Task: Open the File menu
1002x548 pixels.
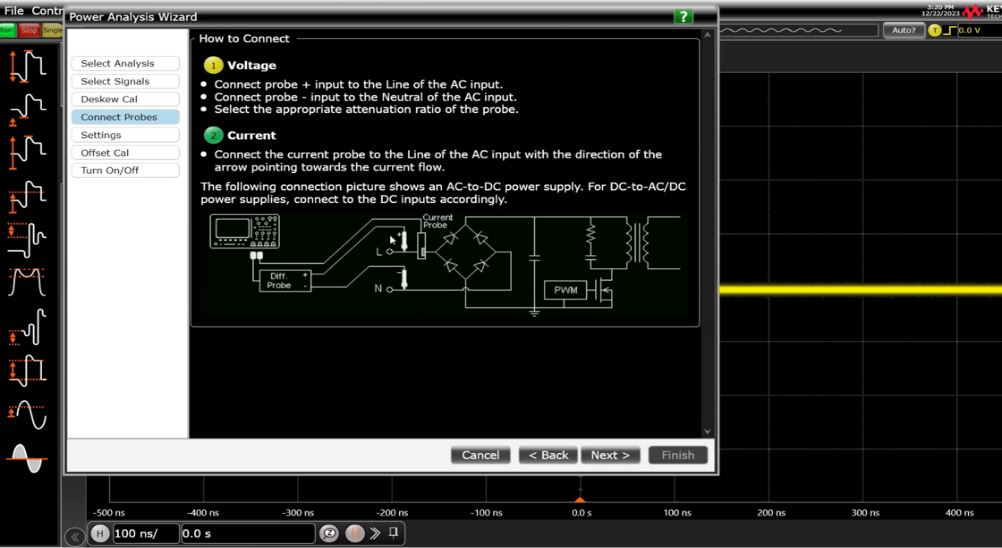Action: tap(14, 10)
